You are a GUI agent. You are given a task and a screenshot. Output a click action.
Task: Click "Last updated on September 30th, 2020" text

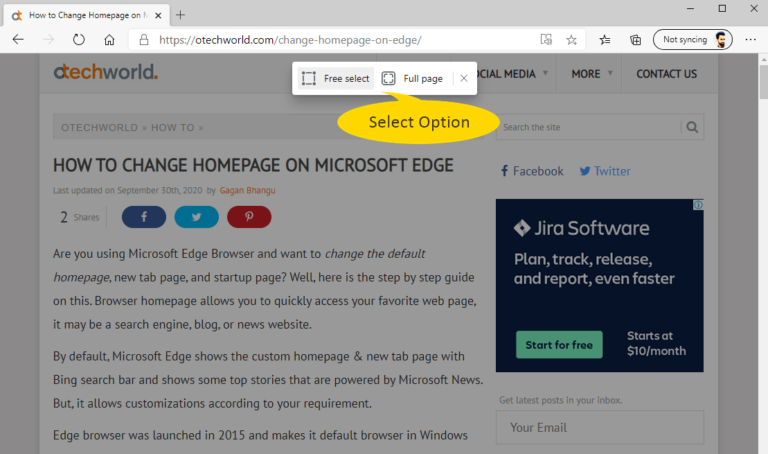click(x=127, y=191)
